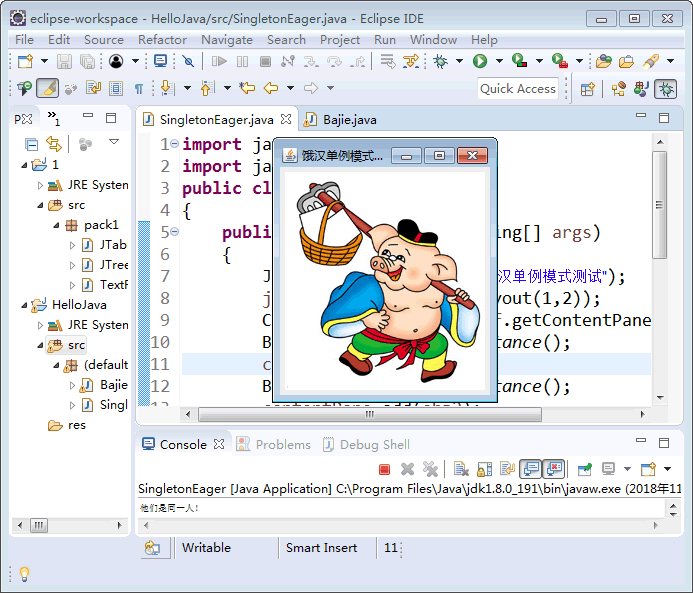Open the Navigate menu
The height and width of the screenshot is (593, 693).
point(227,40)
